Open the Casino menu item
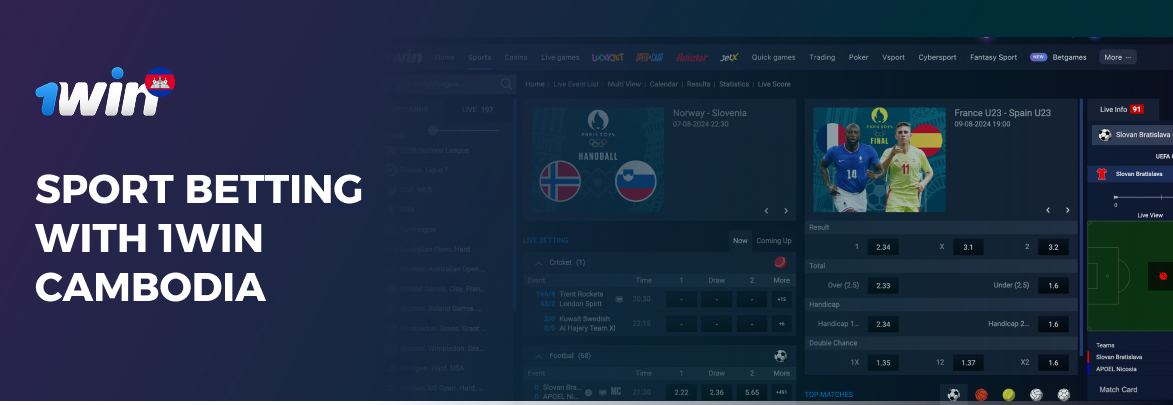Screen dimensions: 1173x405 pyautogui.click(x=515, y=58)
